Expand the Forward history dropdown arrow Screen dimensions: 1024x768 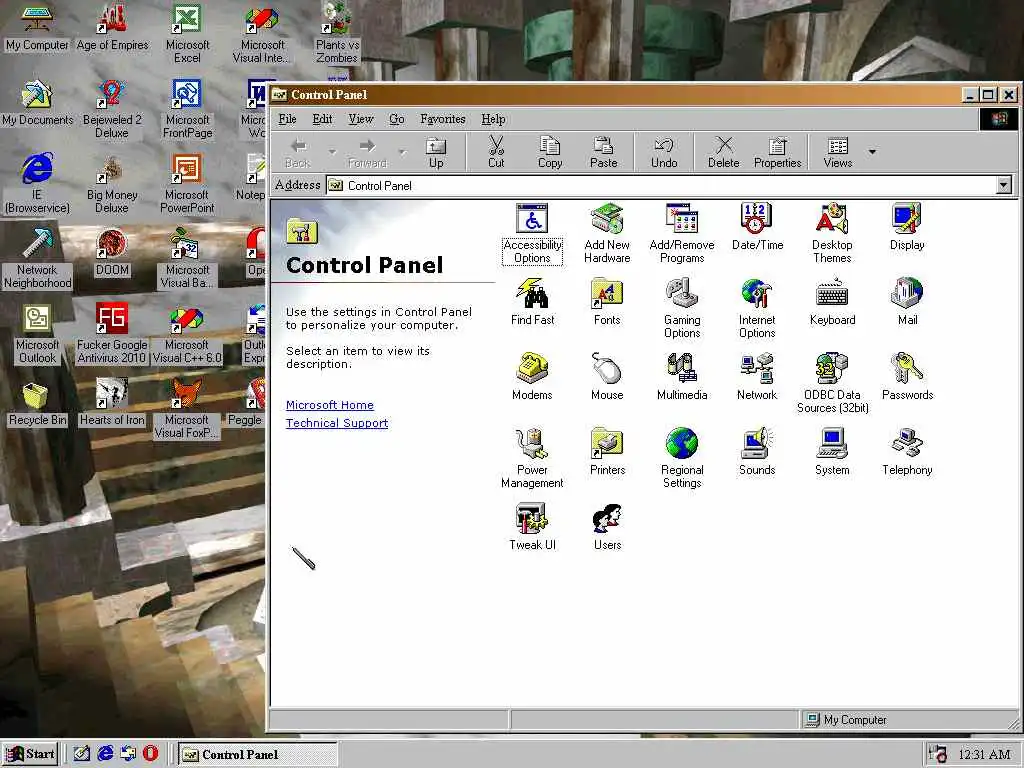tap(402, 152)
